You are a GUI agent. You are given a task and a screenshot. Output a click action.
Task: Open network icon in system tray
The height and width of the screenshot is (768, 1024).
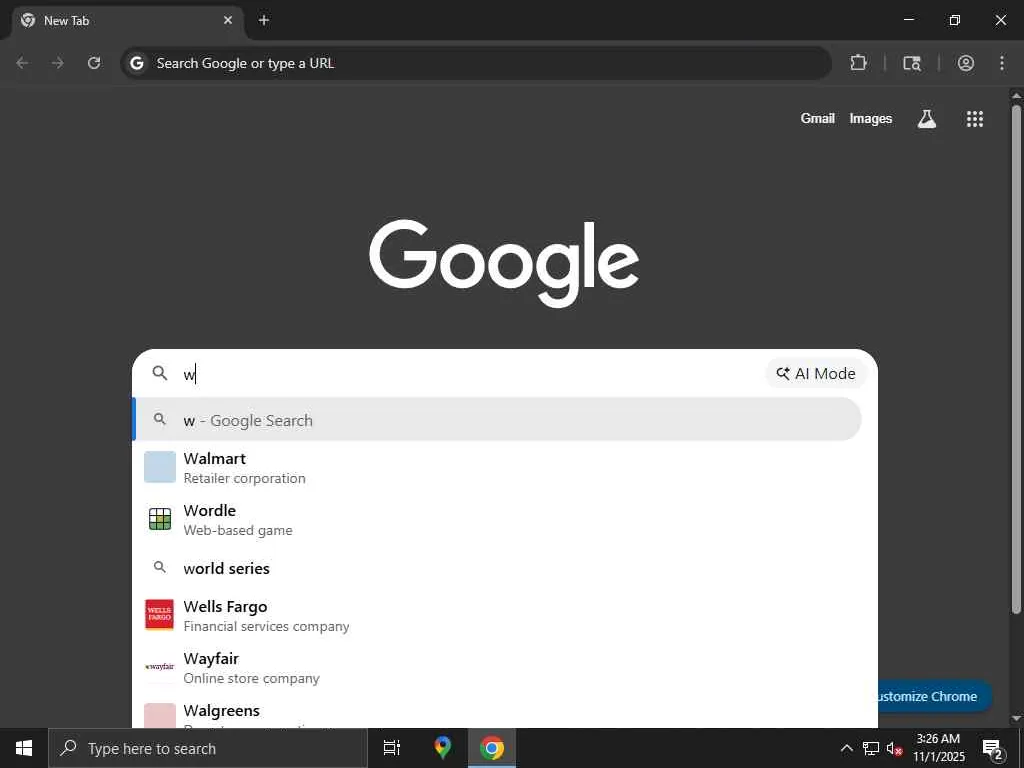click(x=871, y=748)
